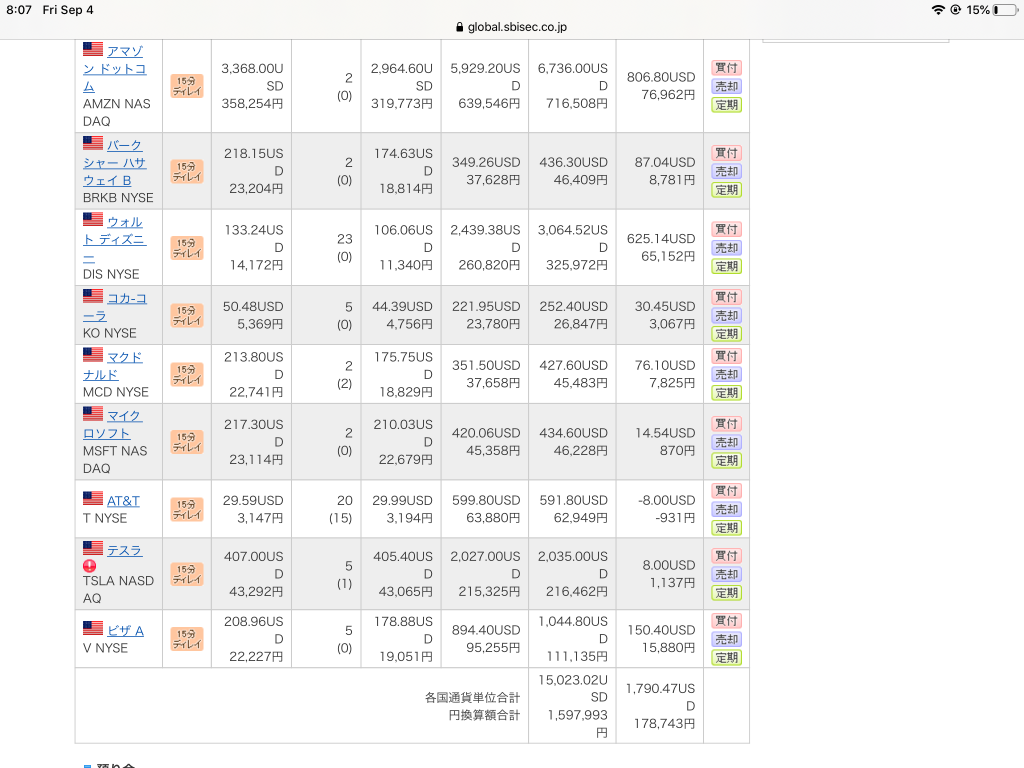Click the 定期 recurring button for AT&T
Image resolution: width=1024 pixels, height=768 pixels.
pos(726,528)
